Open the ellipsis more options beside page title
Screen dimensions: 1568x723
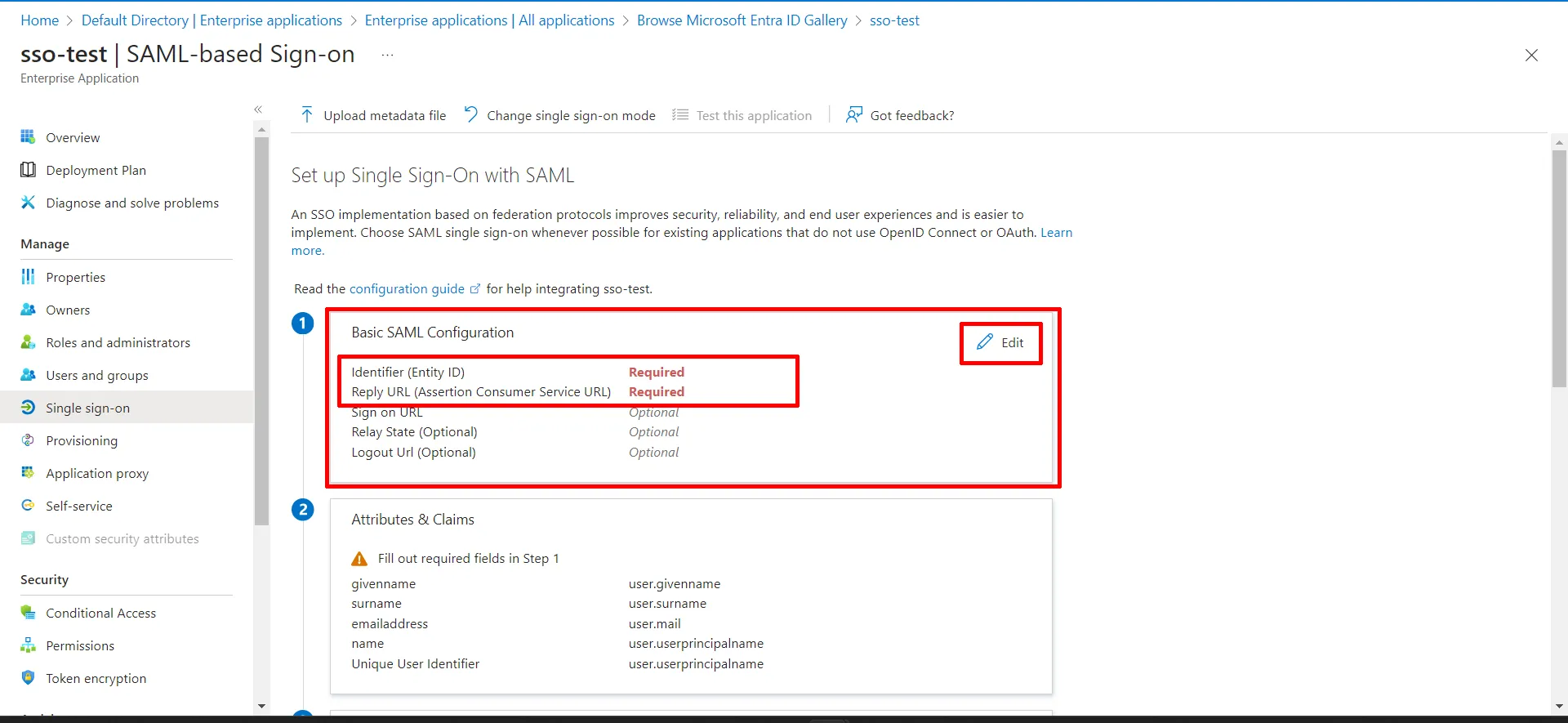387,55
